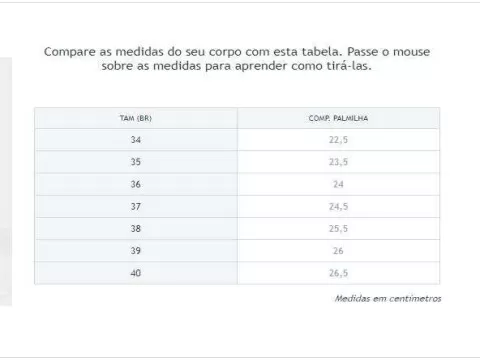This screenshot has width=480, height=360.
Task: Select size 37 in the table
Action: tap(136, 206)
